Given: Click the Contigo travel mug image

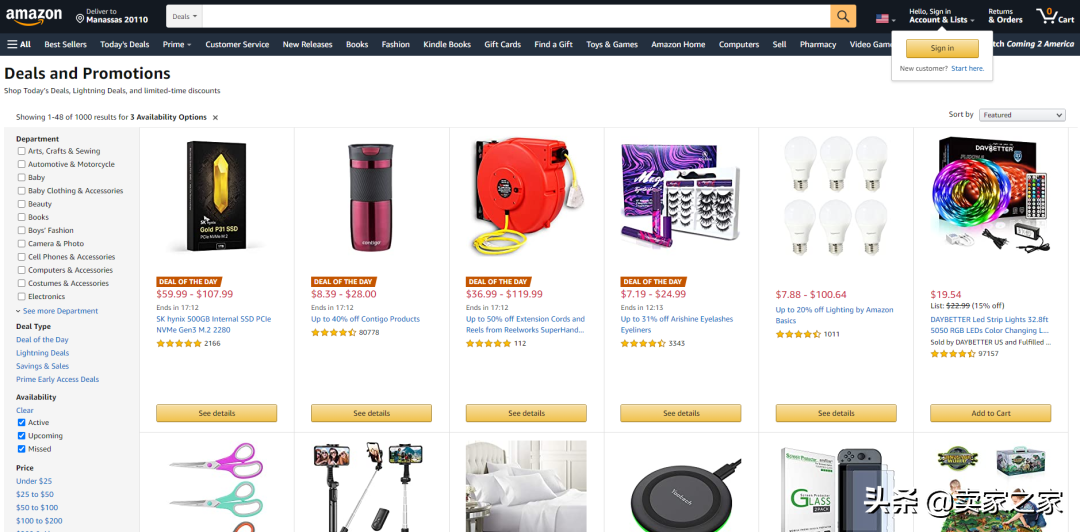Looking at the screenshot, I should coord(371,197).
